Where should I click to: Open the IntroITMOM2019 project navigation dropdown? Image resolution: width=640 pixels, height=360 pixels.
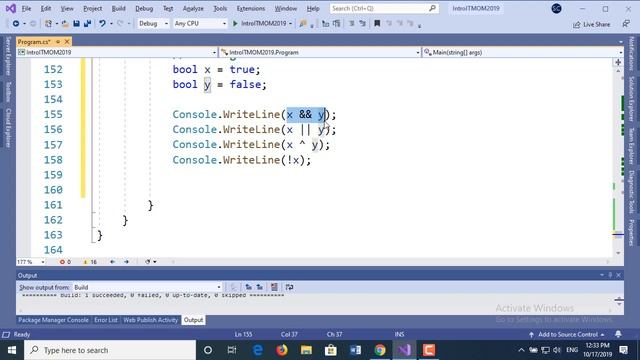click(x=117, y=52)
